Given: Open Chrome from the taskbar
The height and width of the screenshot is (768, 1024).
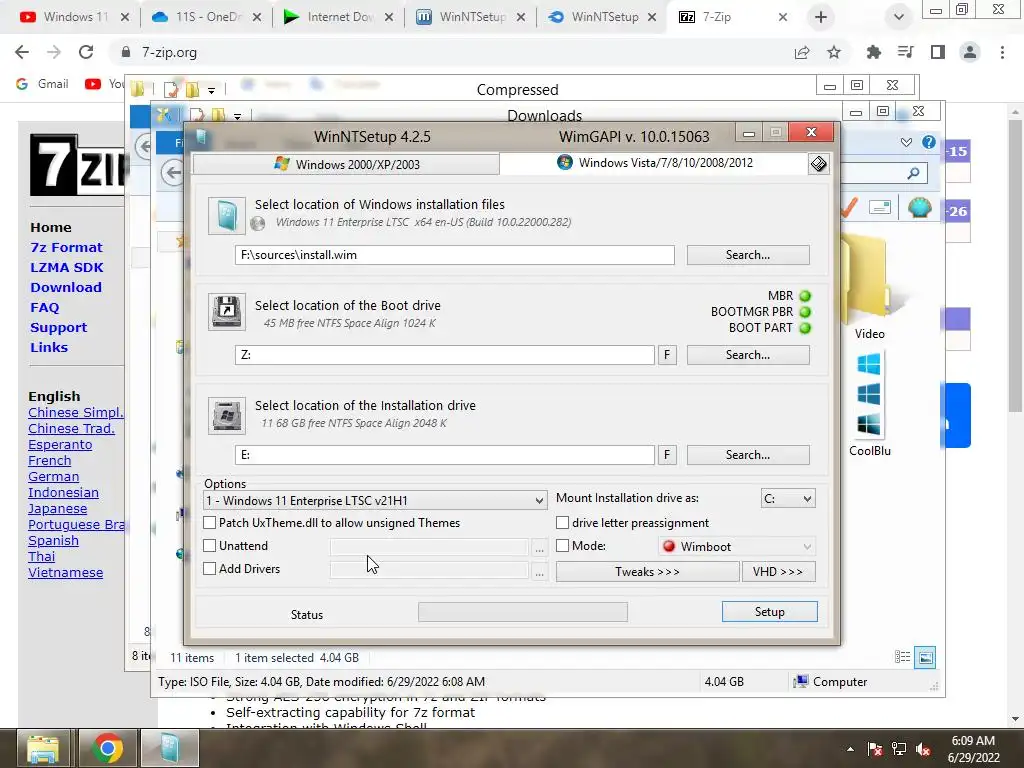Looking at the screenshot, I should click(x=108, y=748).
